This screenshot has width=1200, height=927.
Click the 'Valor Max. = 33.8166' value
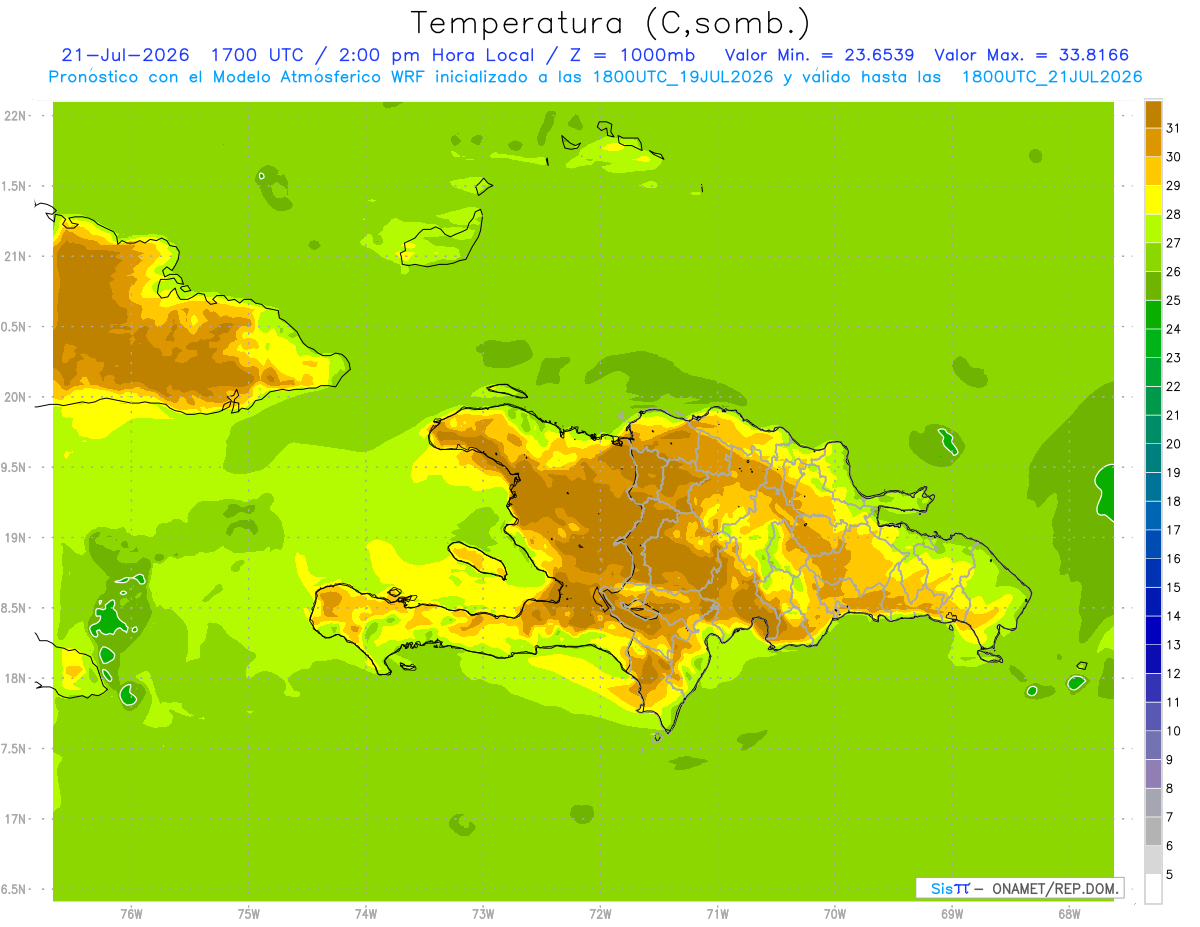pyautogui.click(x=1031, y=55)
